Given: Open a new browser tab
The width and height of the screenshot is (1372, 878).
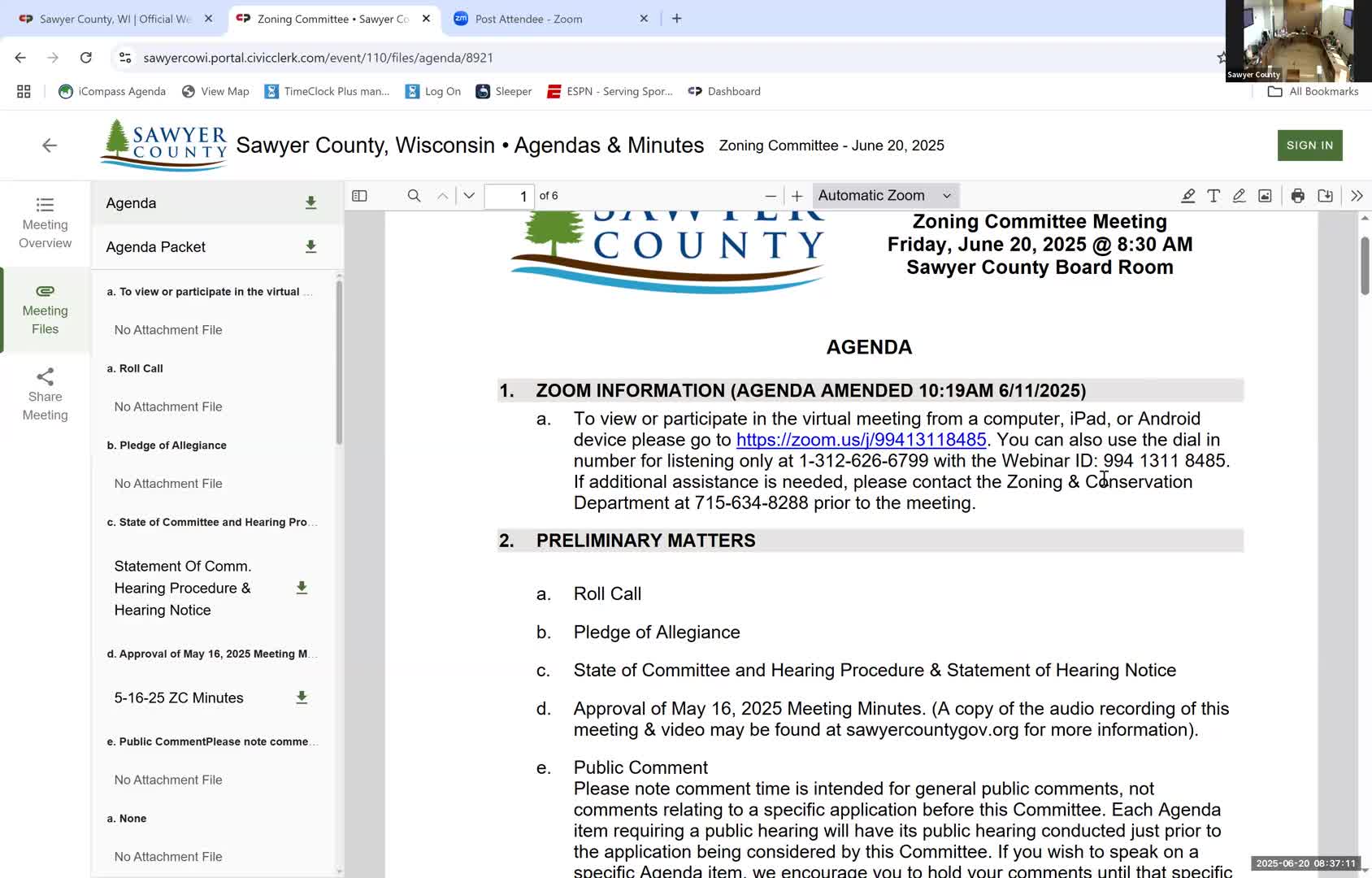Looking at the screenshot, I should [676, 19].
